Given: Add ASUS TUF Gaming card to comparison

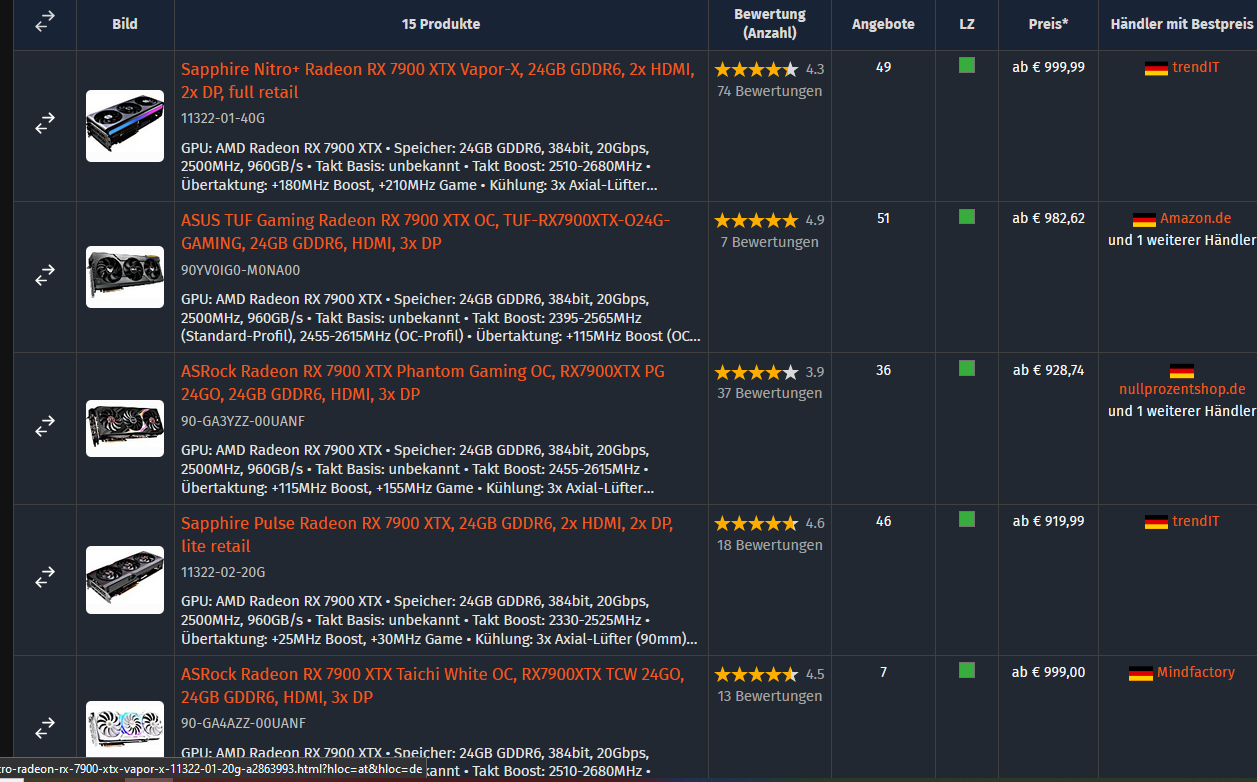Looking at the screenshot, I should point(45,276).
